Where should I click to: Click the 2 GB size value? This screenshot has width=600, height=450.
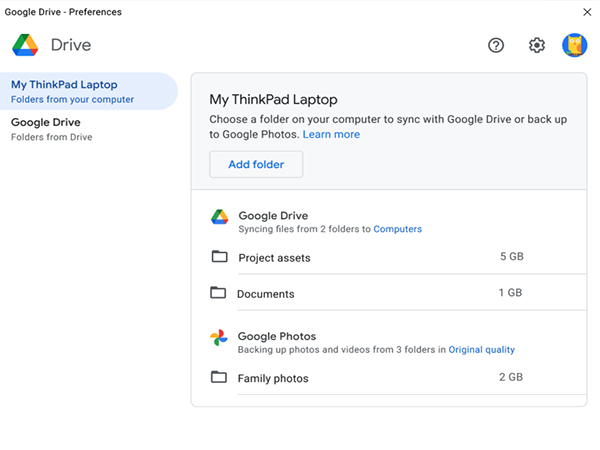511,377
